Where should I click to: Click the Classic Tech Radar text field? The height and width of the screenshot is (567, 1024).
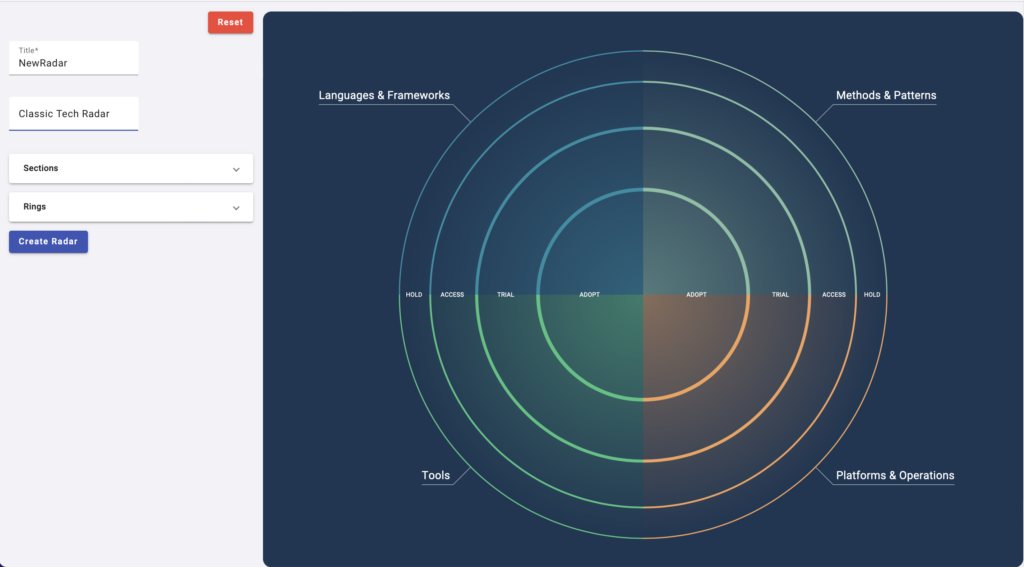(73, 114)
